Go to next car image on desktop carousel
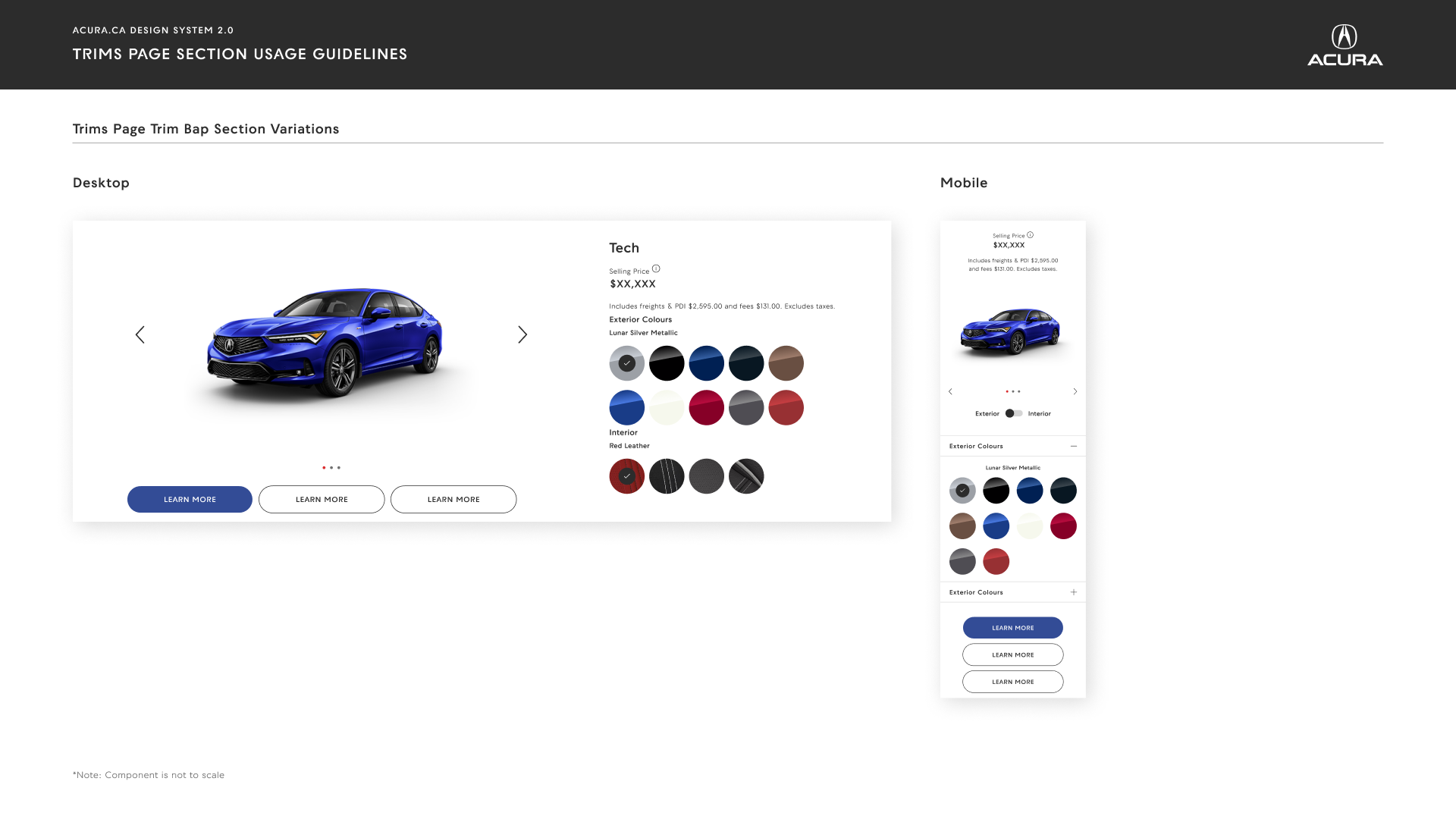Image resolution: width=1456 pixels, height=819 pixels. pyautogui.click(x=522, y=334)
